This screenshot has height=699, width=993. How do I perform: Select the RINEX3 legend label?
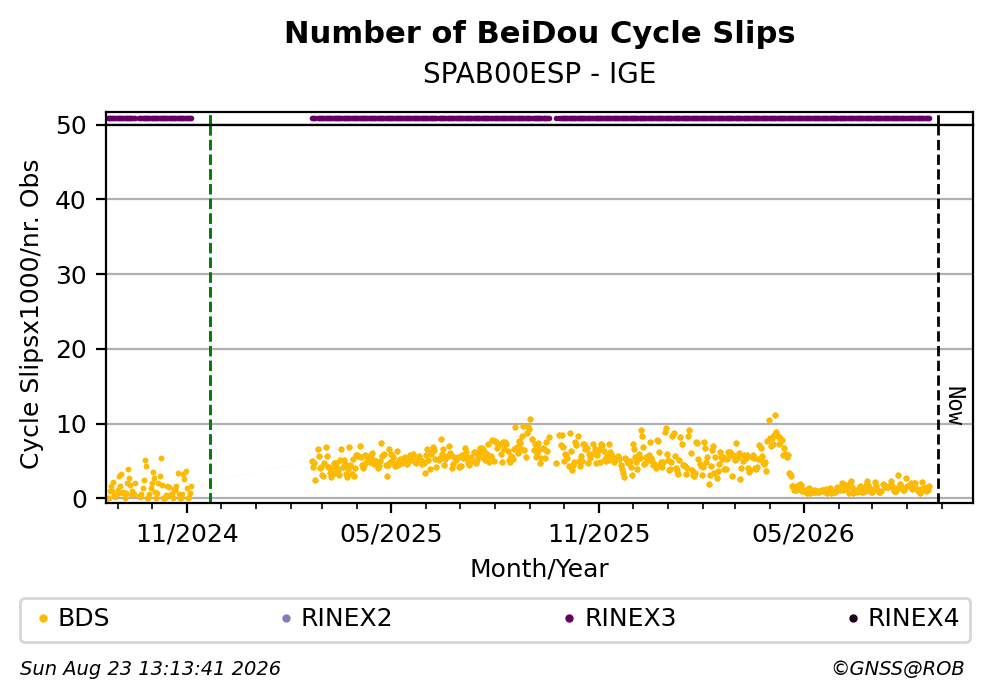click(630, 618)
